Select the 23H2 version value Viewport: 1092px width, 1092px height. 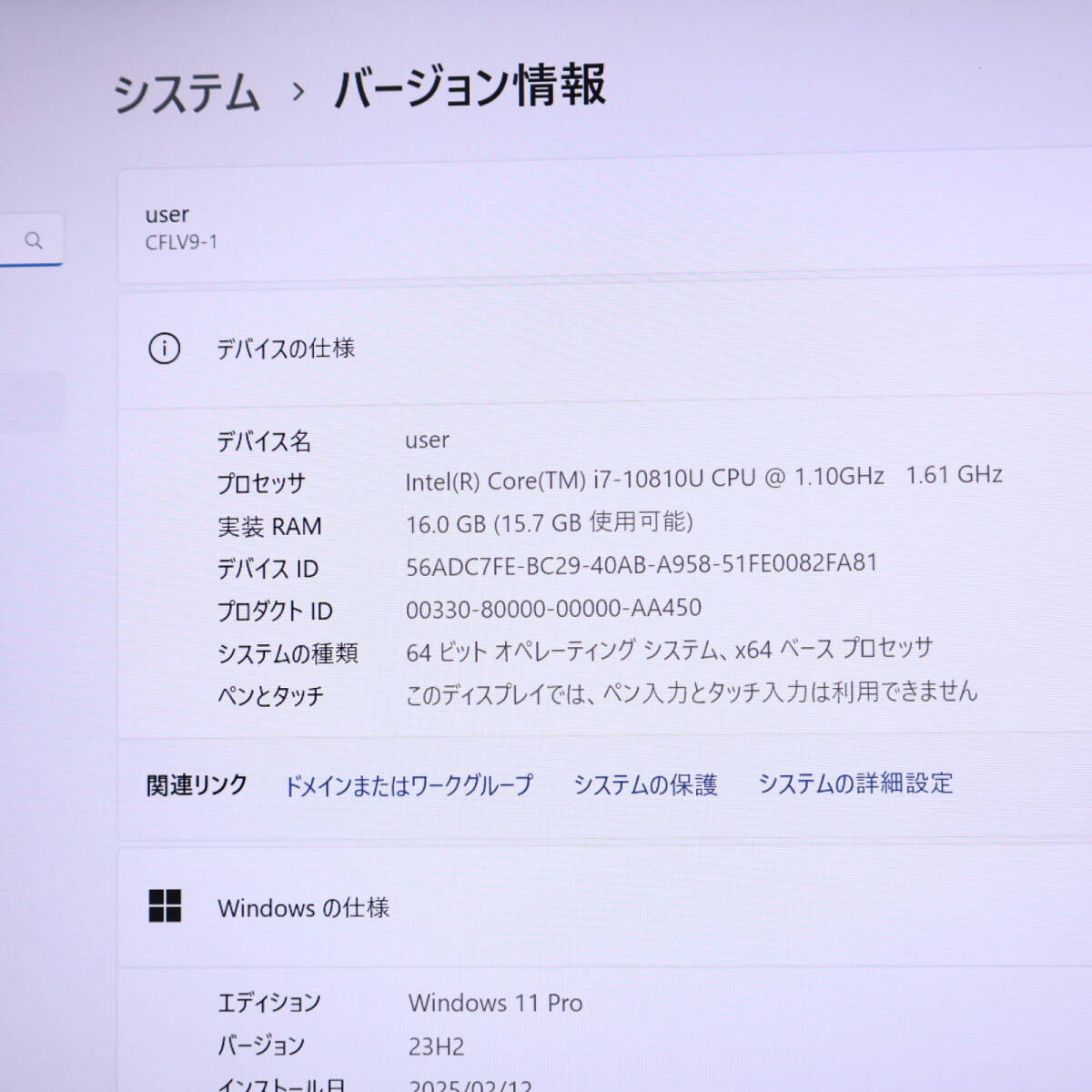coord(436,1046)
